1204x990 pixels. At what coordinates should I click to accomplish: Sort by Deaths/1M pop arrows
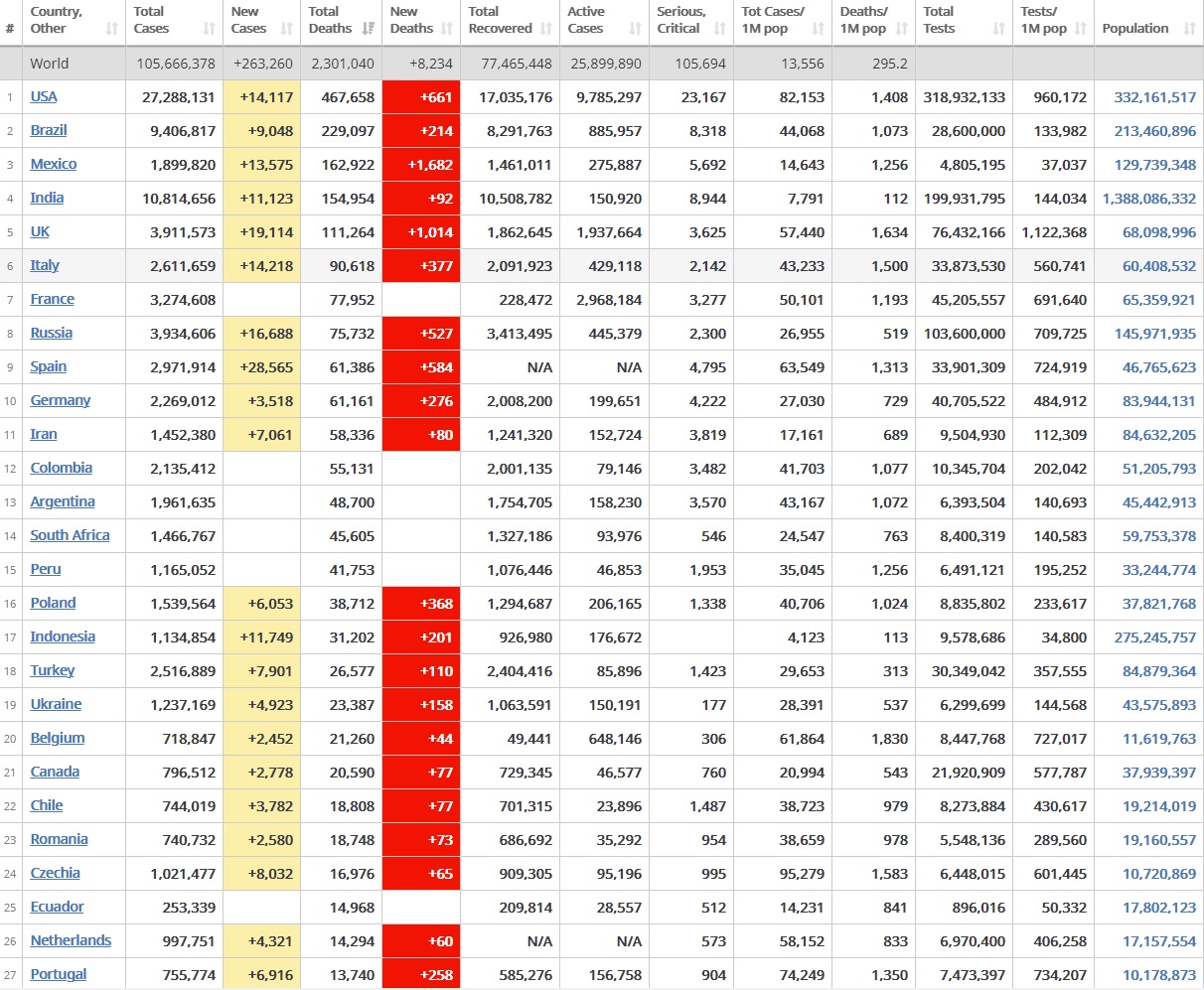tap(902, 29)
